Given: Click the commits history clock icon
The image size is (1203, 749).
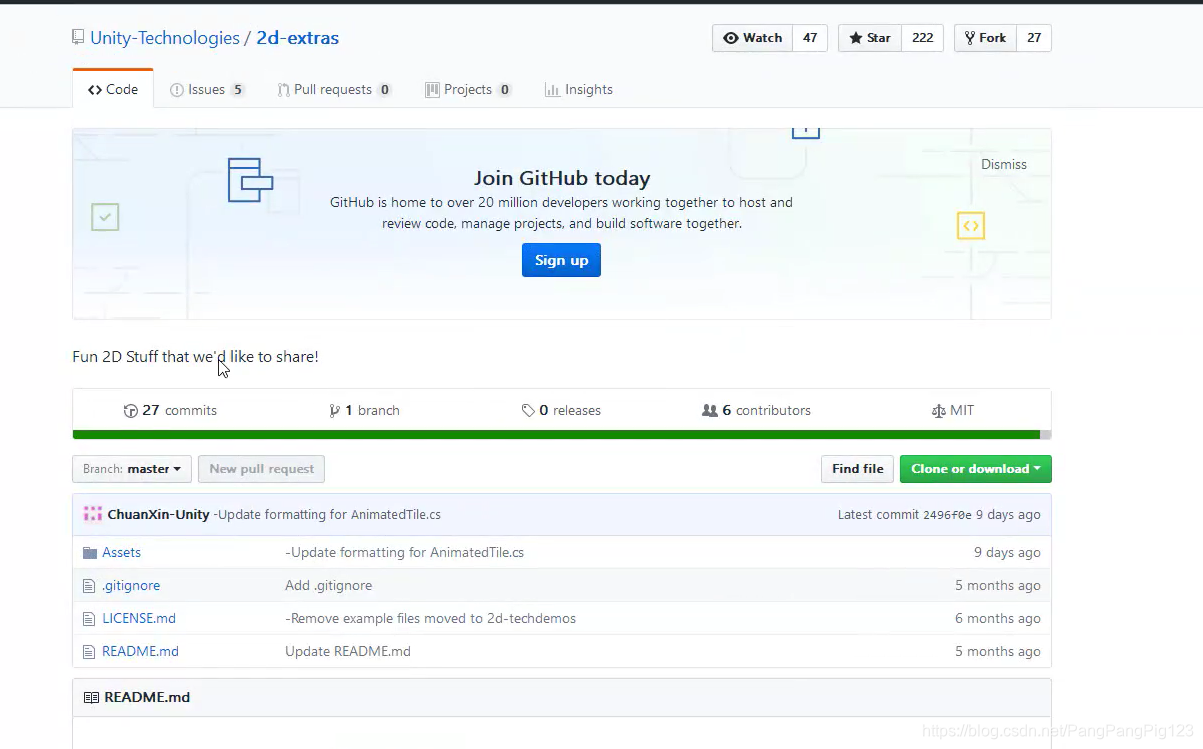Looking at the screenshot, I should (x=130, y=411).
